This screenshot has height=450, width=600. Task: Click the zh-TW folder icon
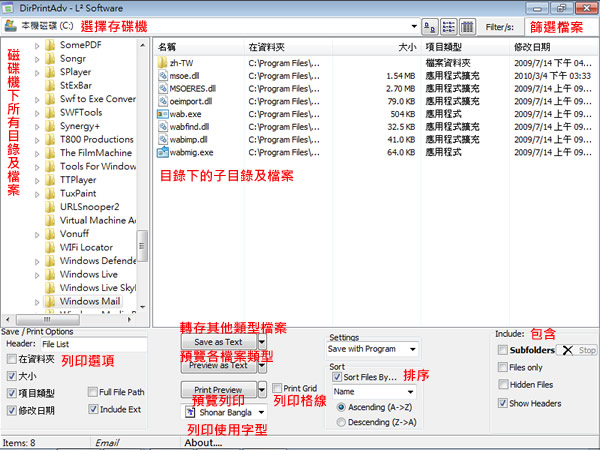point(163,63)
